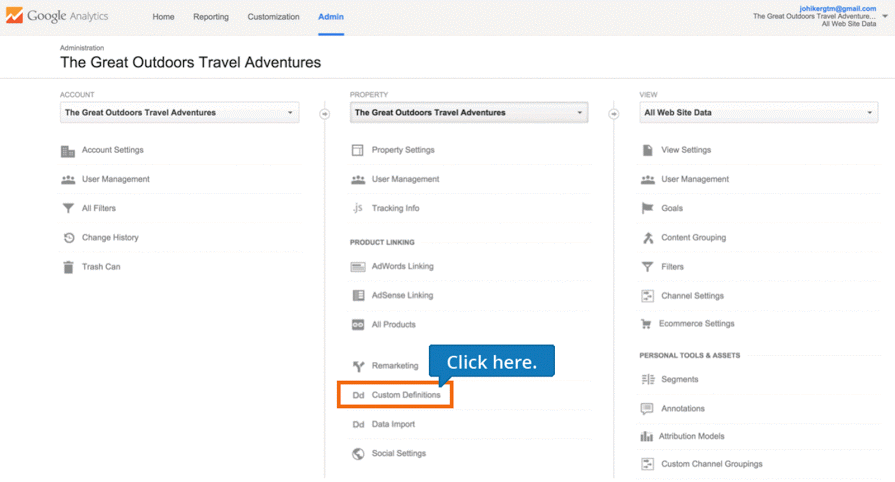Viewport: 895px width, 482px height.
Task: Click the Ecommerce Settings cart icon
Action: point(646,324)
